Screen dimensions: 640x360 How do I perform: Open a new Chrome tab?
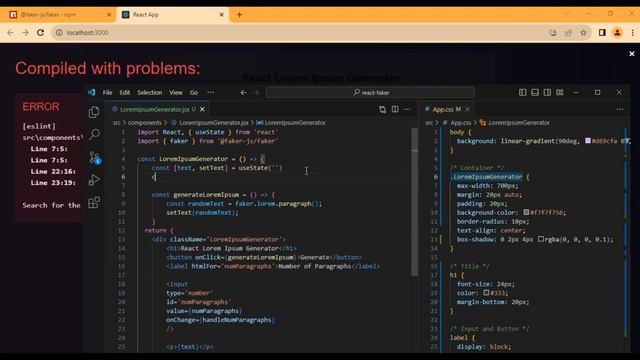pyautogui.click(x=239, y=15)
